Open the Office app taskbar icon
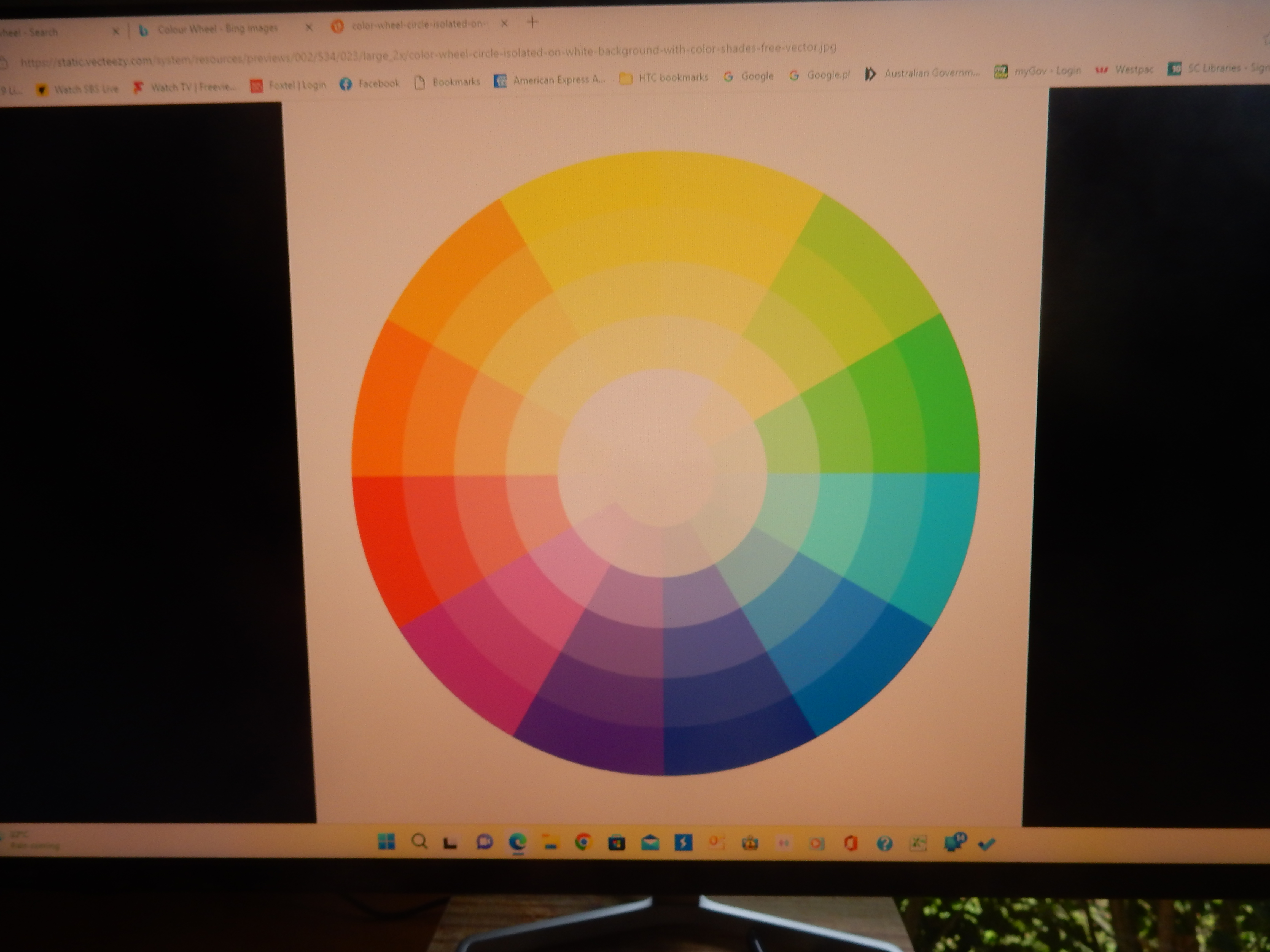1270x952 pixels. coord(851,843)
